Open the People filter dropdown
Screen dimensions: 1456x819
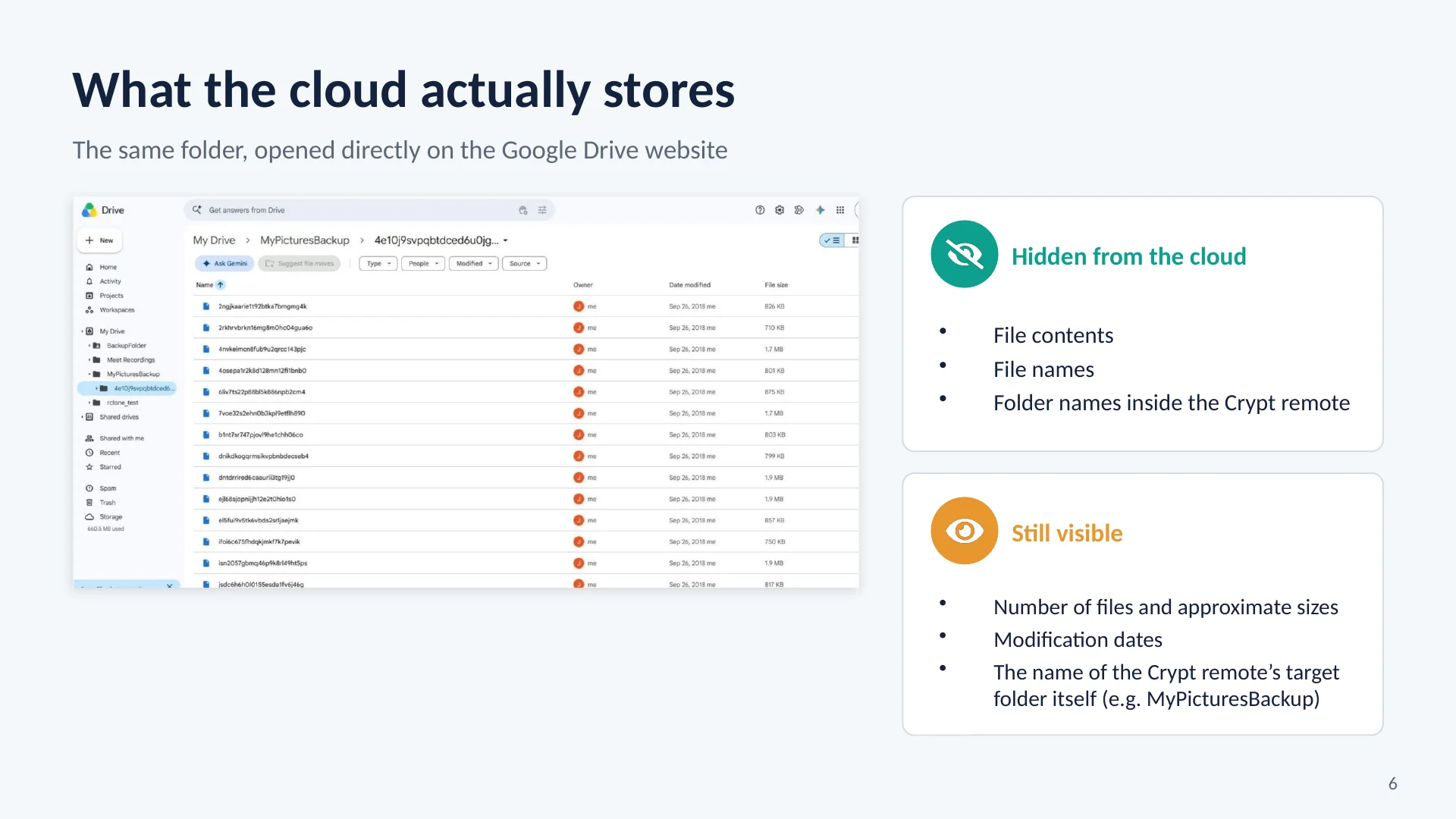click(x=423, y=264)
